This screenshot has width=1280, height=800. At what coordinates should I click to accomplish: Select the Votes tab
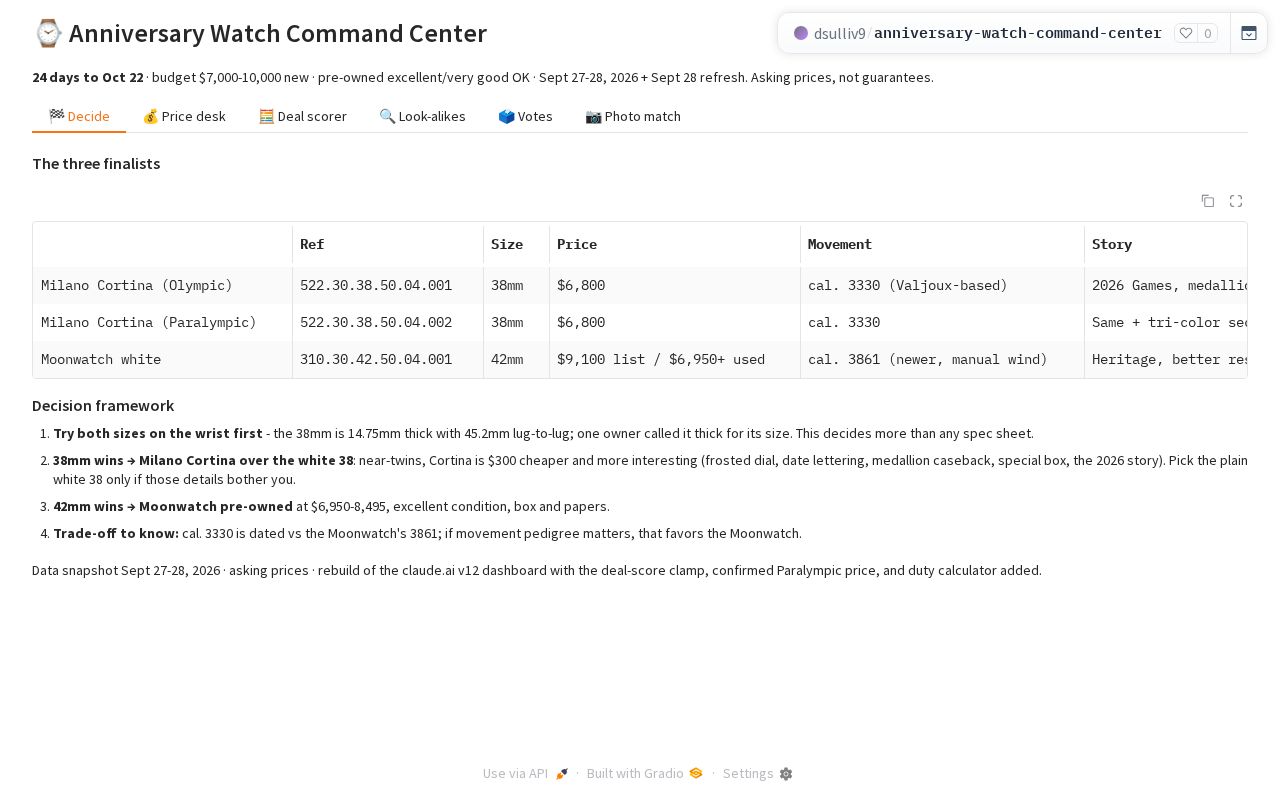click(x=525, y=116)
